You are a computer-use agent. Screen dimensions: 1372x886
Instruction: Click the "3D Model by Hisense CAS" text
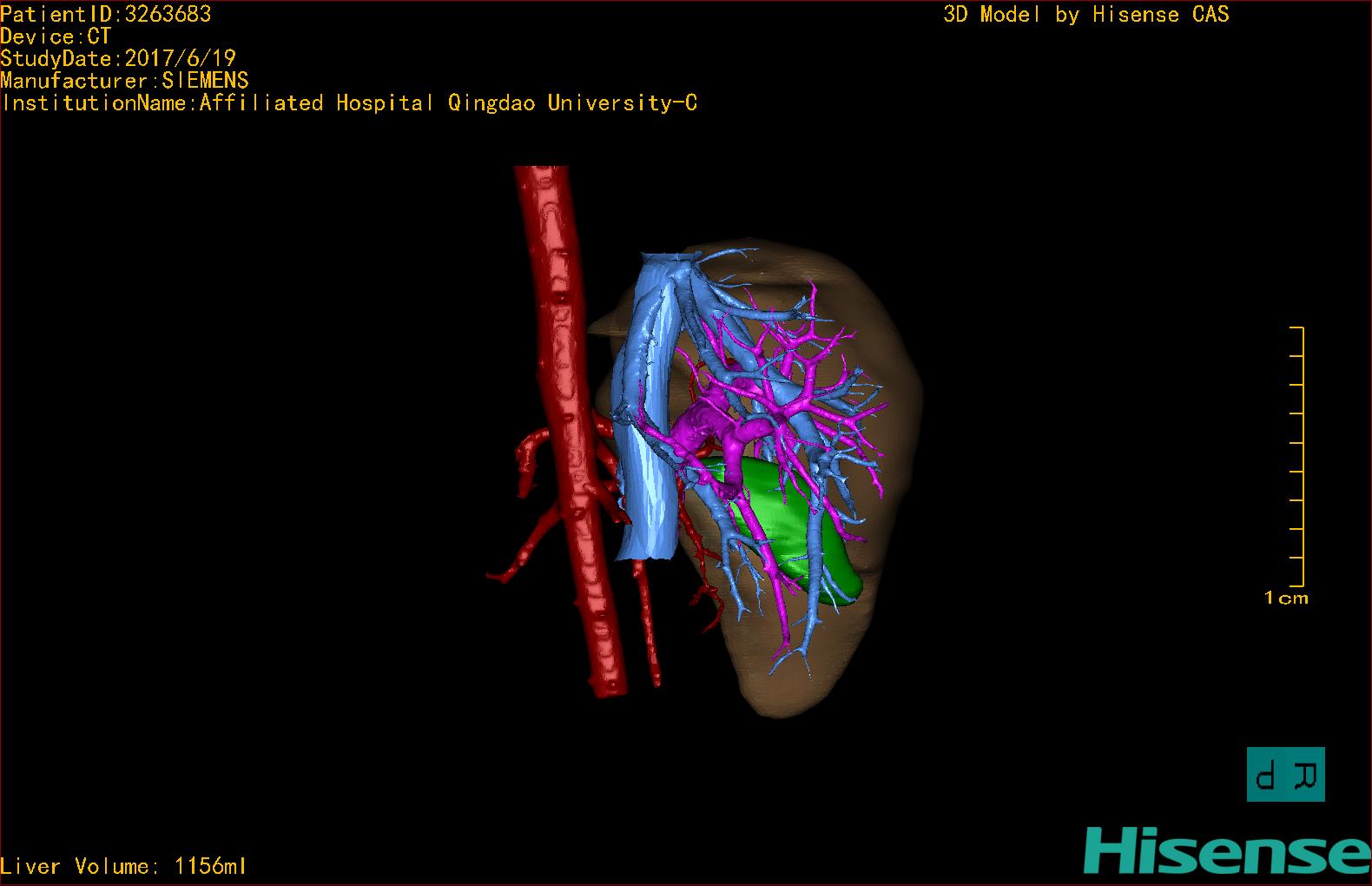(1086, 14)
